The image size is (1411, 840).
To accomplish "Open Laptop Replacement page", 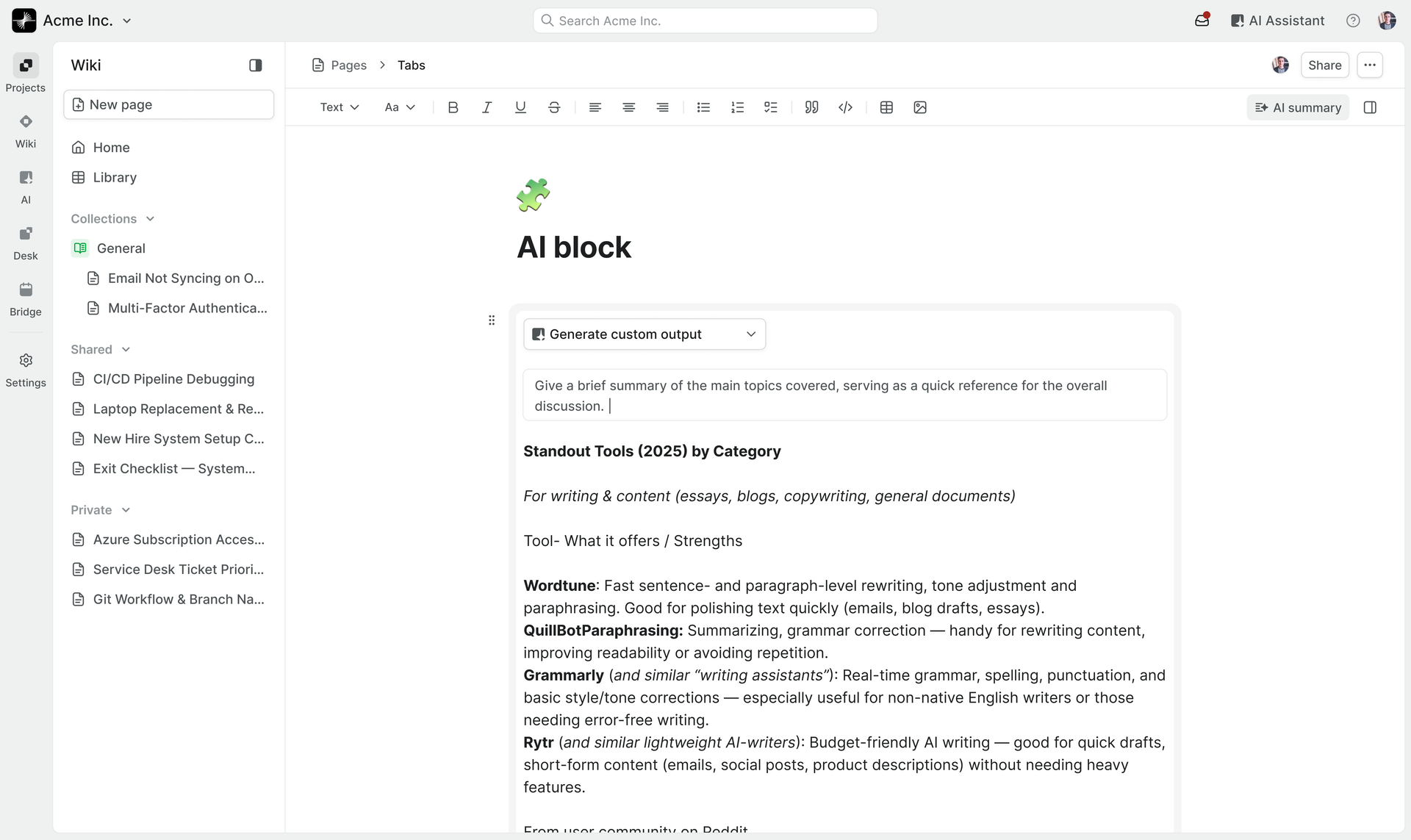I will [x=169, y=409].
